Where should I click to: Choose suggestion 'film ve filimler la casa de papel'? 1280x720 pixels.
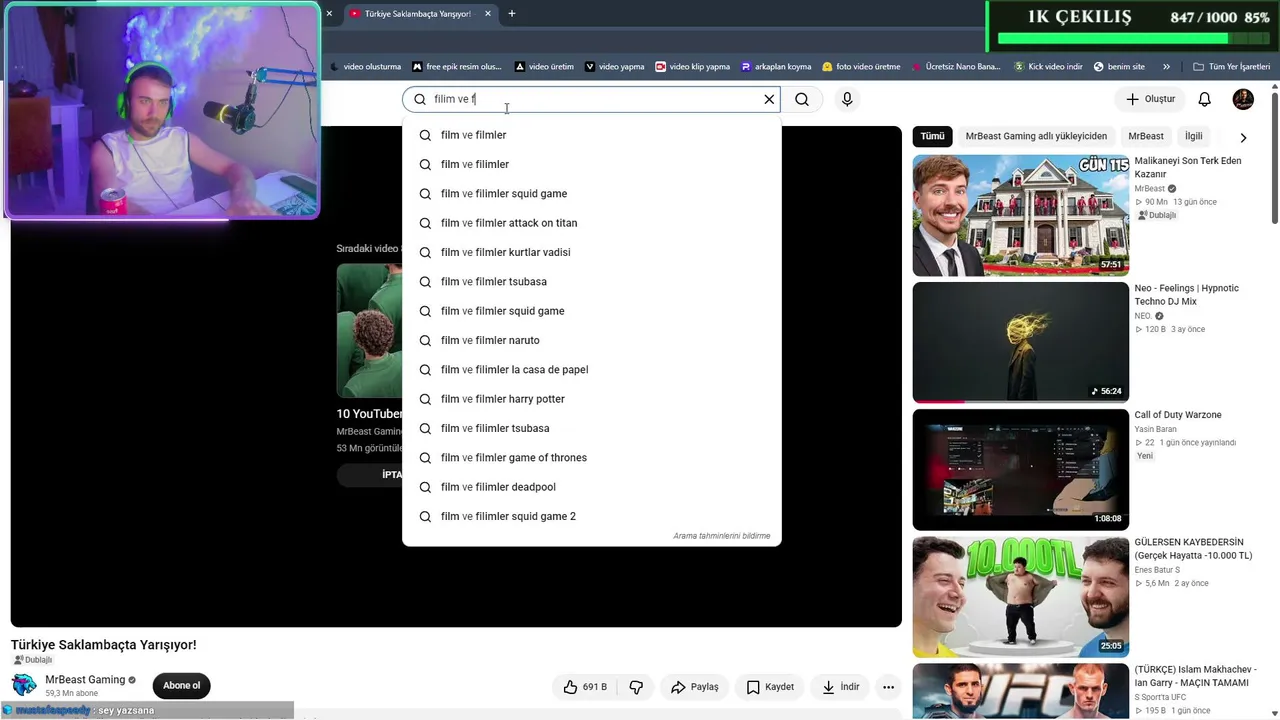pyautogui.click(x=591, y=370)
